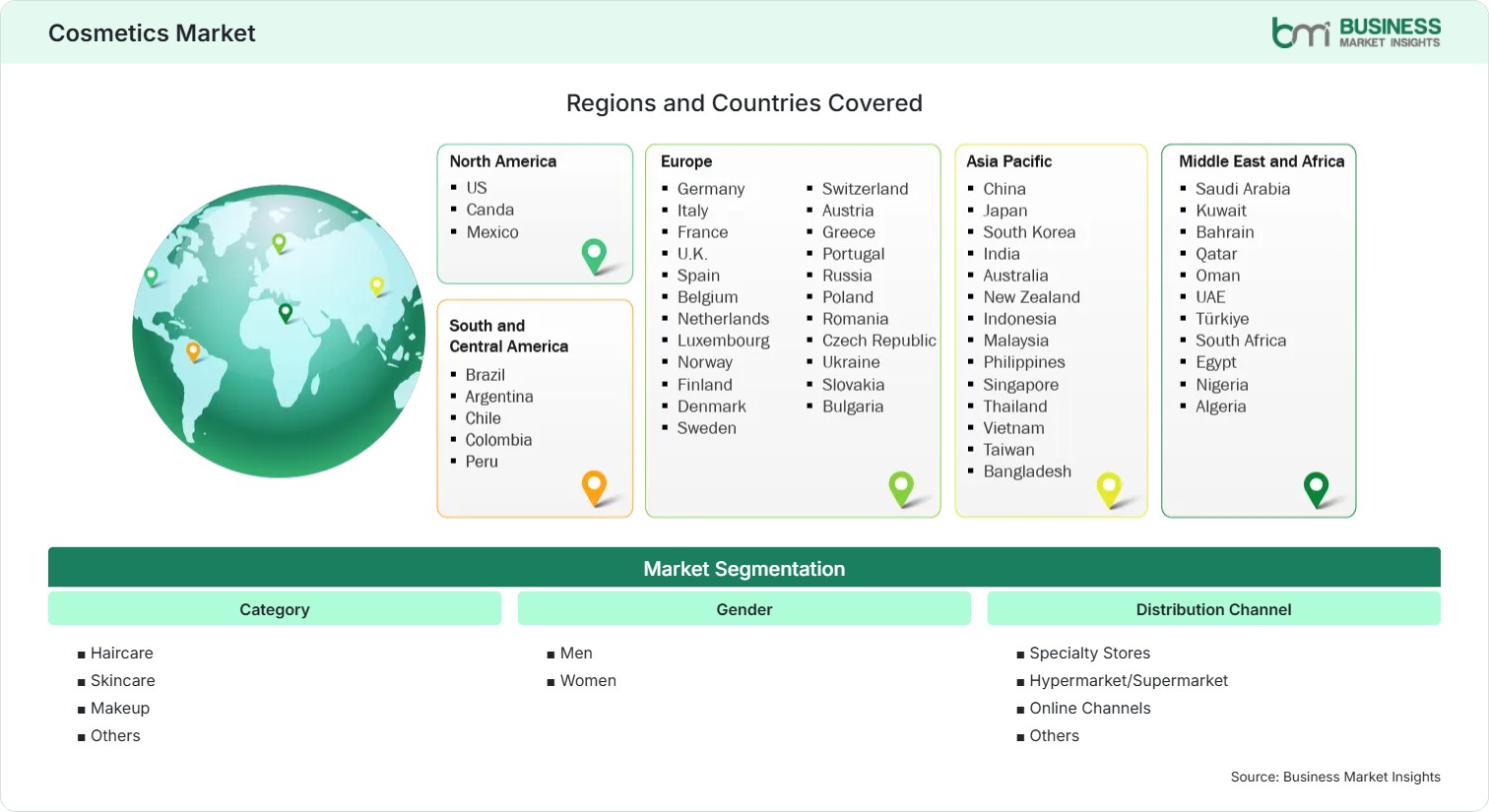Click the Asia Pacific region heading

tap(1008, 161)
